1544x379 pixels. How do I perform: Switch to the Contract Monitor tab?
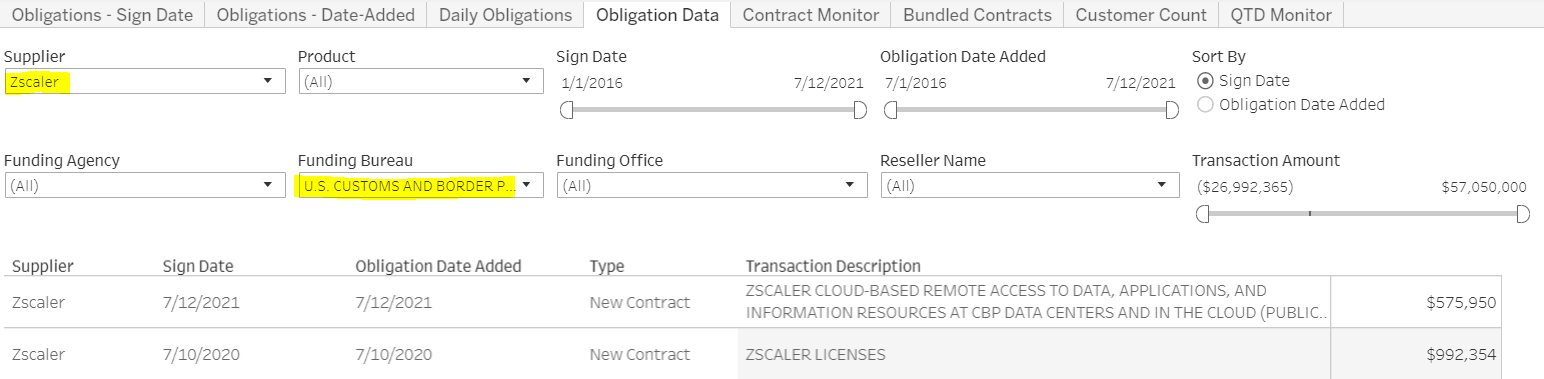click(811, 15)
